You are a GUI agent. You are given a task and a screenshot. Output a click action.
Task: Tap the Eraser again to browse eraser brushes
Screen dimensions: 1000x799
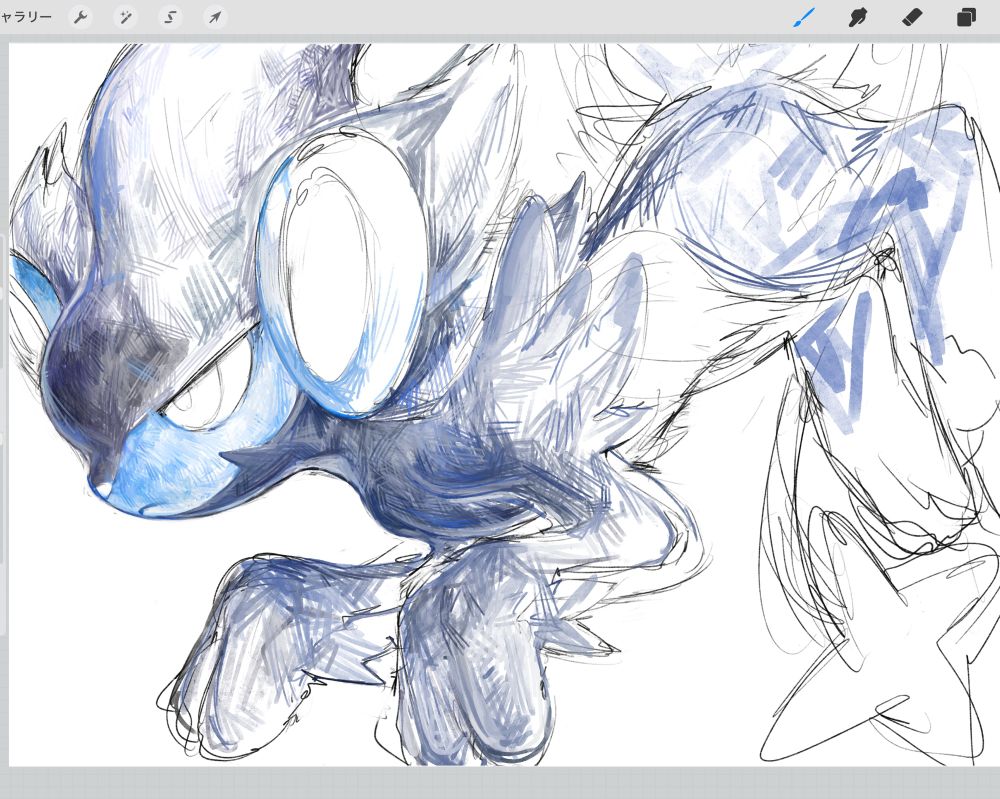(x=910, y=16)
